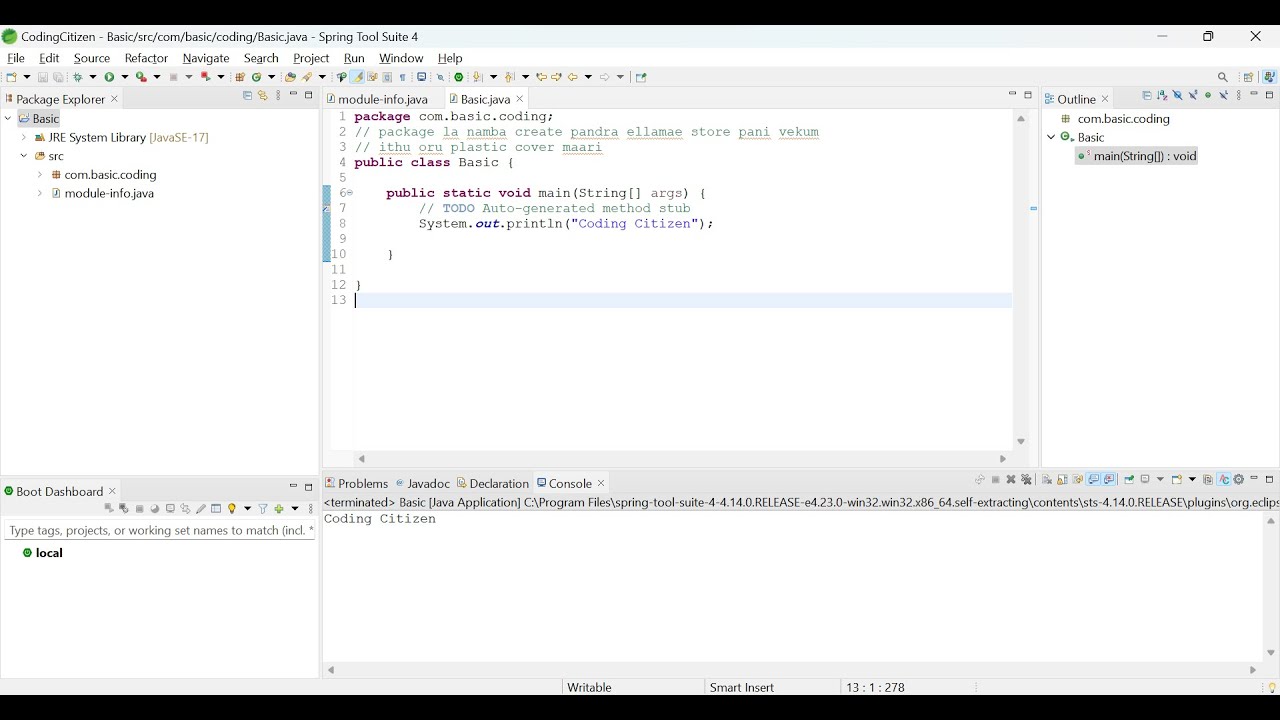Select main(String[]) : void in Outline
This screenshot has width=1280, height=720.
click(x=1137, y=156)
